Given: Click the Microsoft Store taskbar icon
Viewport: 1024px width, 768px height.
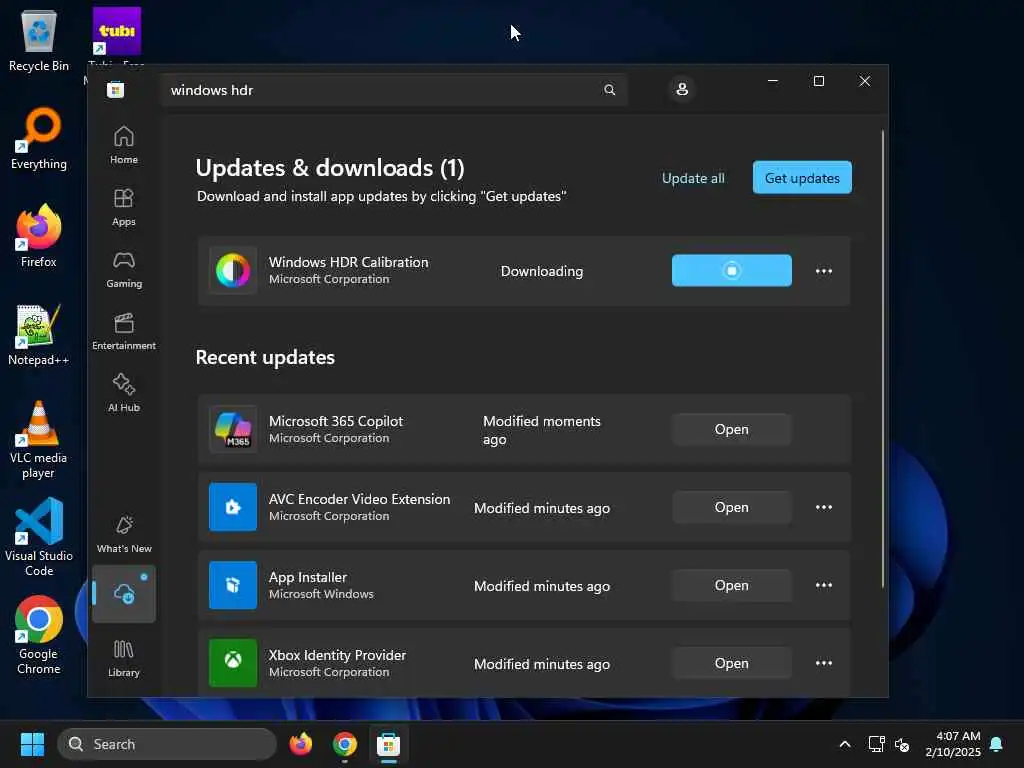Looking at the screenshot, I should [x=388, y=744].
